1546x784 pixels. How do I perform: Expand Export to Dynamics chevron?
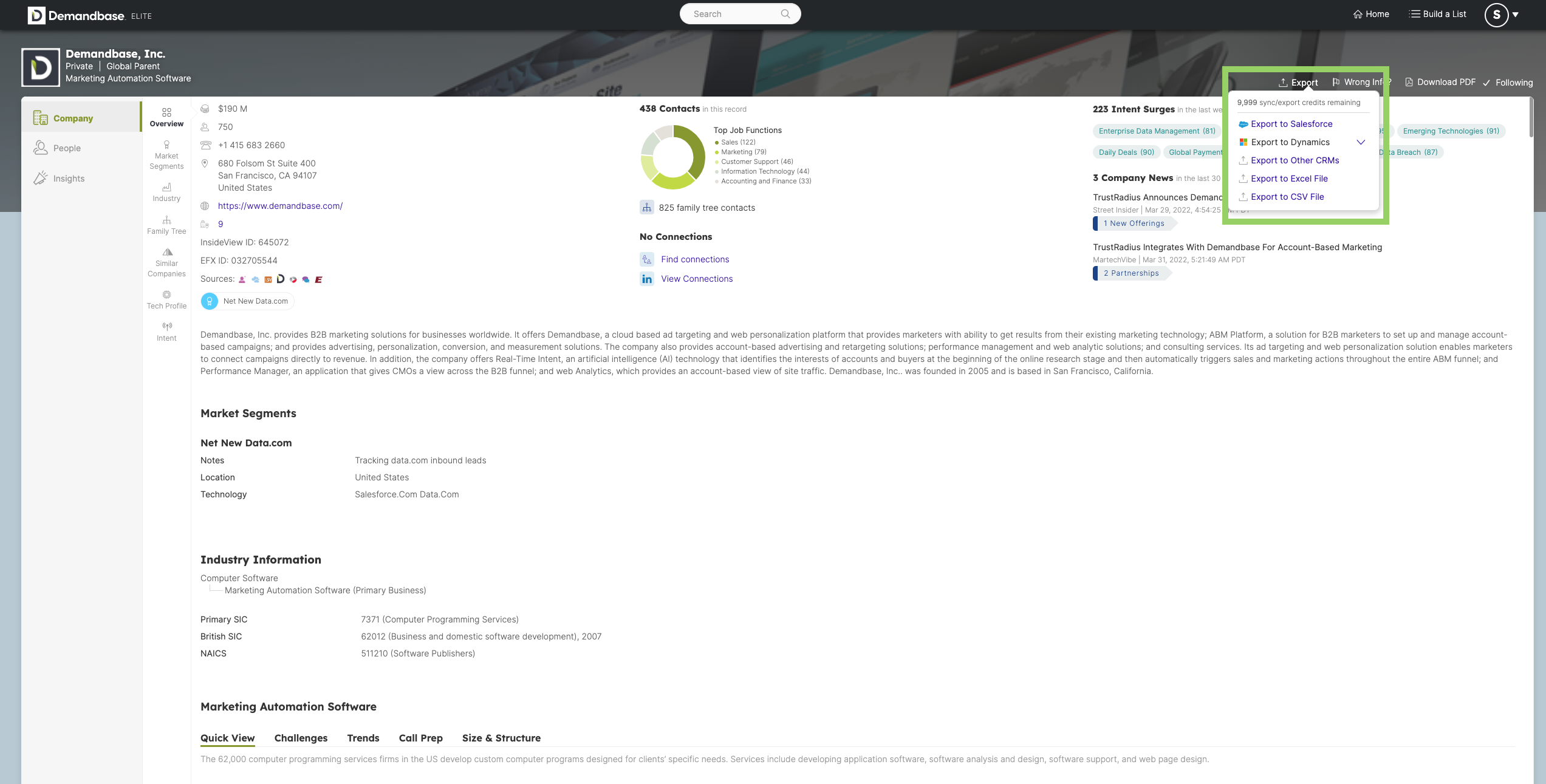click(1361, 142)
